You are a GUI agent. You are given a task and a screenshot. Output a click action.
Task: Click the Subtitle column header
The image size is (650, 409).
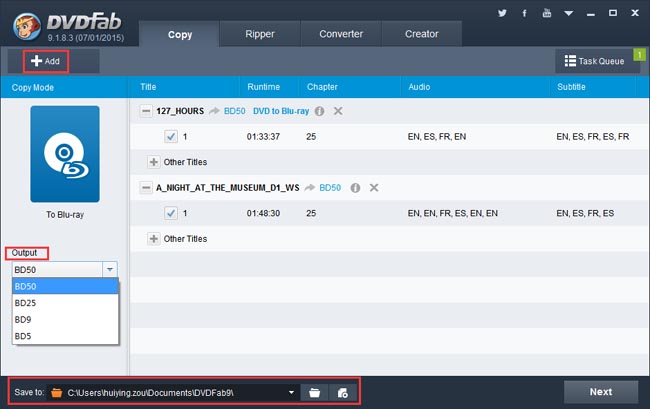coord(571,87)
